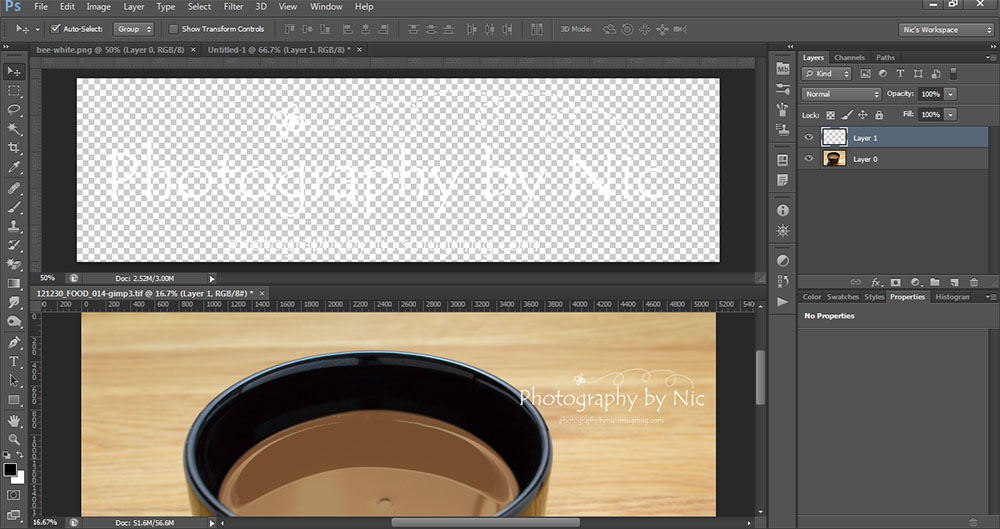Pick the Horizontal Type tool
The width and height of the screenshot is (1000, 529).
(x=14, y=361)
